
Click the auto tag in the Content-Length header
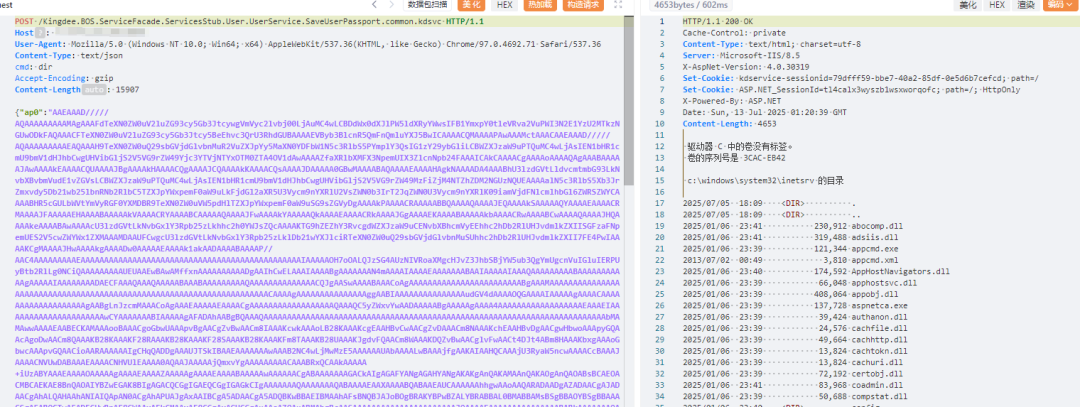point(95,90)
